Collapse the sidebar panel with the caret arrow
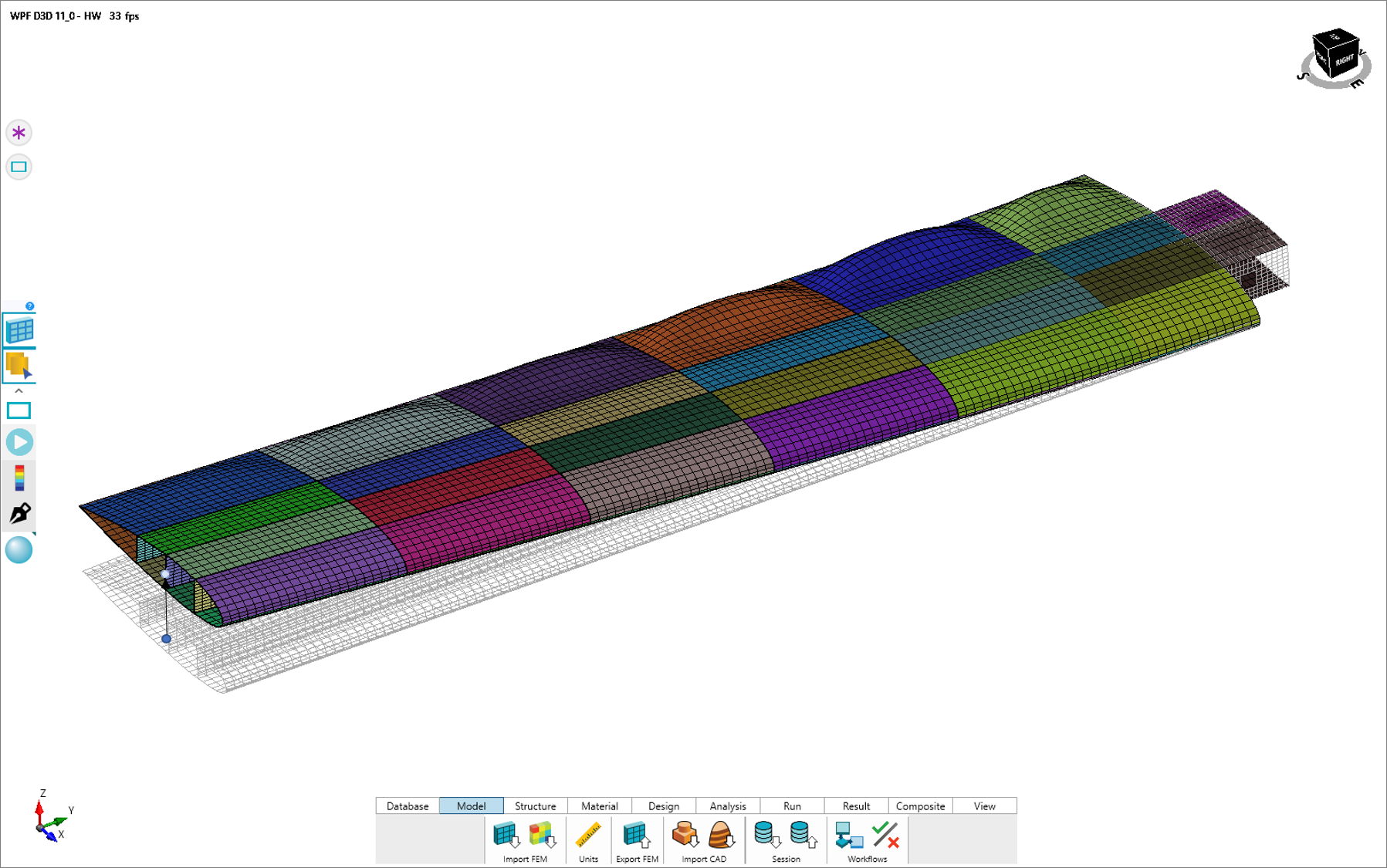 19,390
